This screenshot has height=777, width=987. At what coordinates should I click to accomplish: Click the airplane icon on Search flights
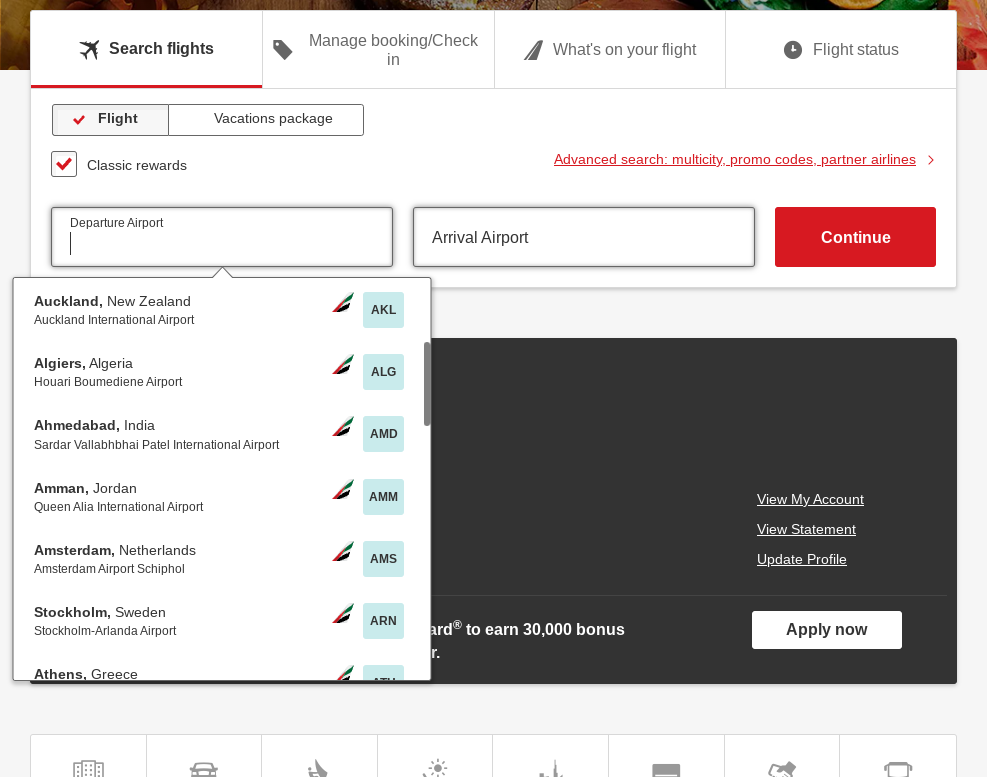coord(89,49)
